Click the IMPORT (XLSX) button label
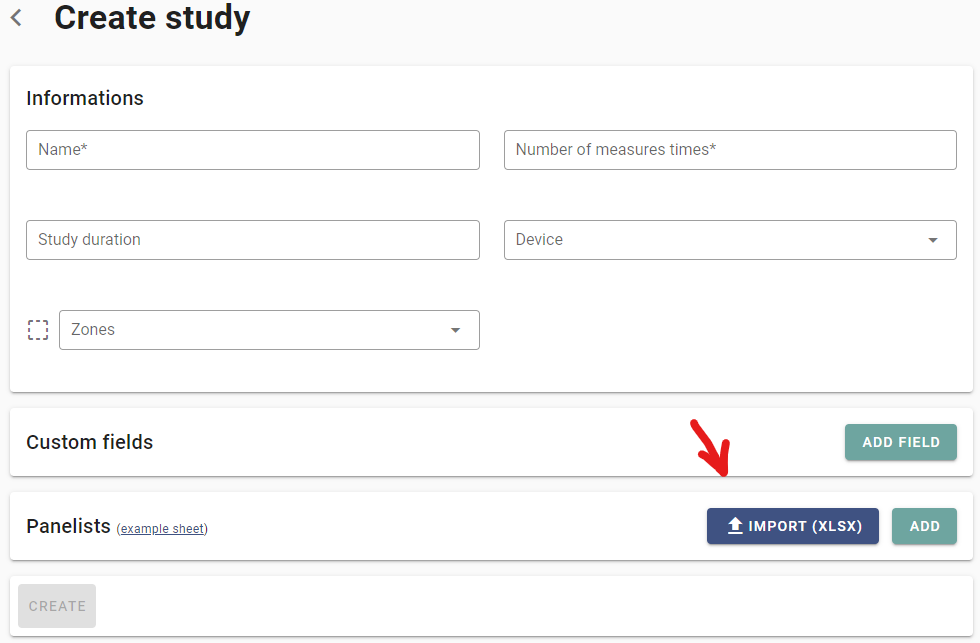The width and height of the screenshot is (980, 643). (x=804, y=526)
